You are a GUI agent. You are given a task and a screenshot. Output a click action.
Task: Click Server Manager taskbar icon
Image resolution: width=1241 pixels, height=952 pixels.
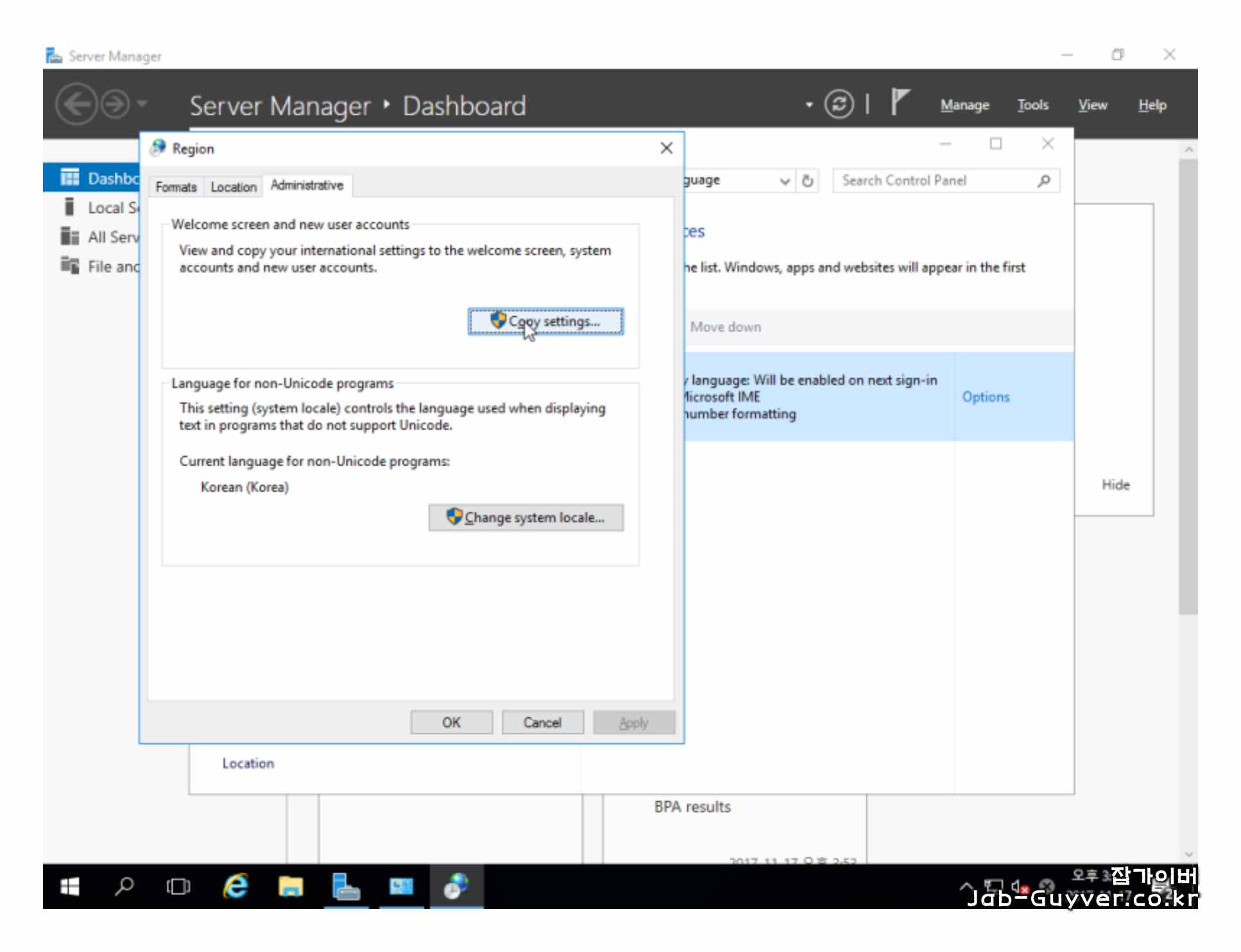(x=345, y=887)
